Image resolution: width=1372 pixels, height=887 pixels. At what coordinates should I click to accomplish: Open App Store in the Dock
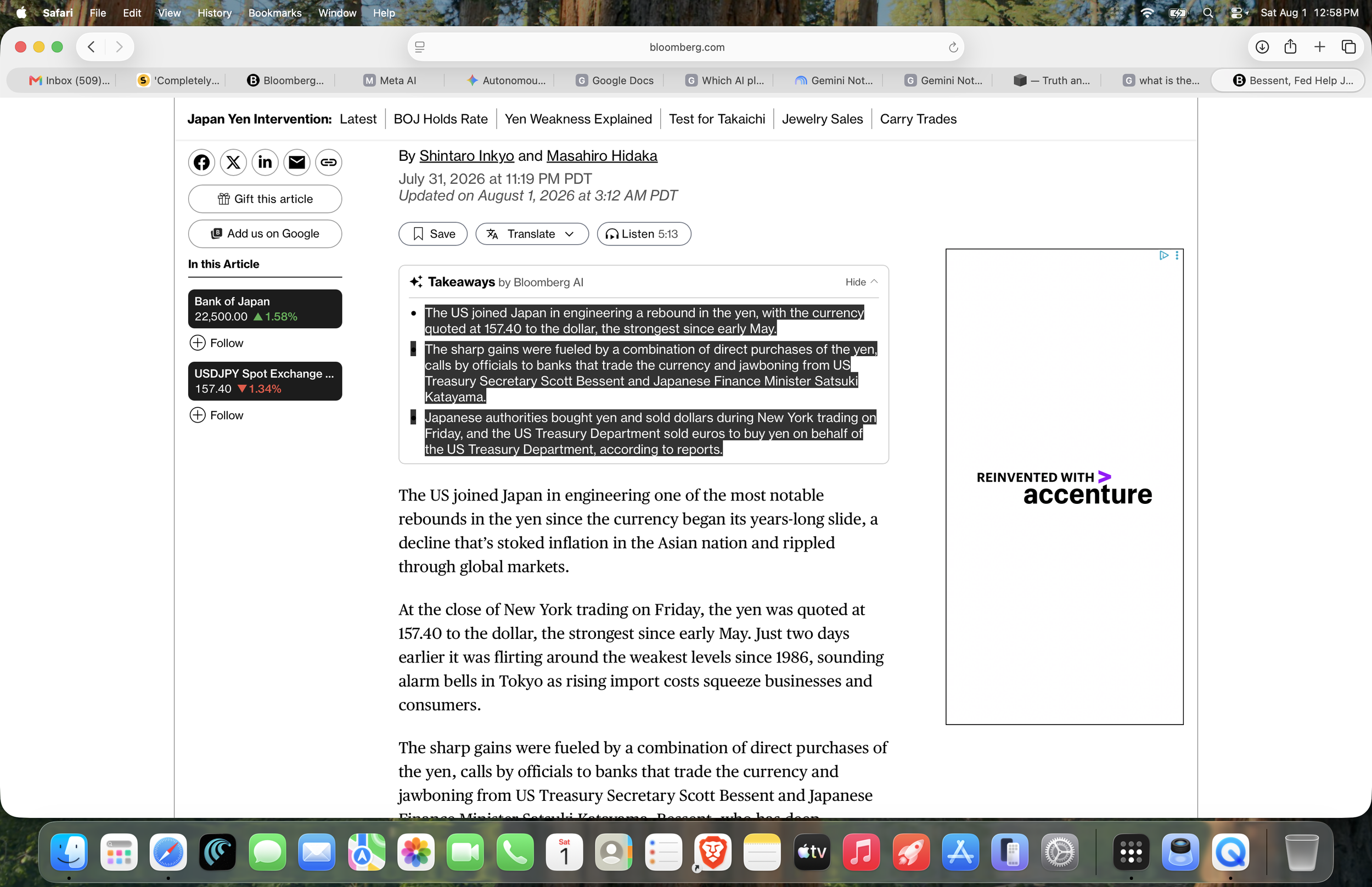coord(960,852)
